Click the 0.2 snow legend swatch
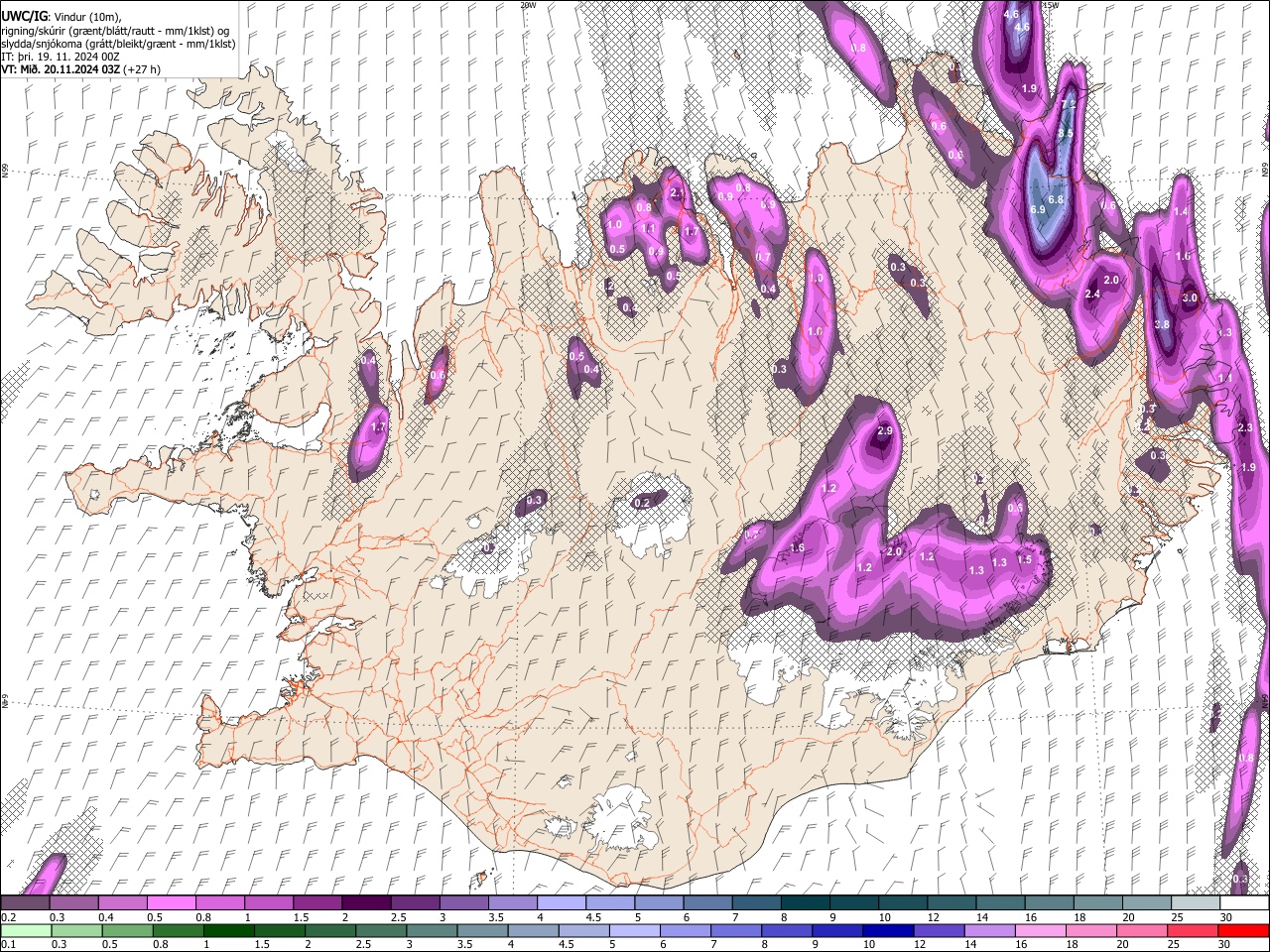1270x952 pixels. (x=25, y=902)
